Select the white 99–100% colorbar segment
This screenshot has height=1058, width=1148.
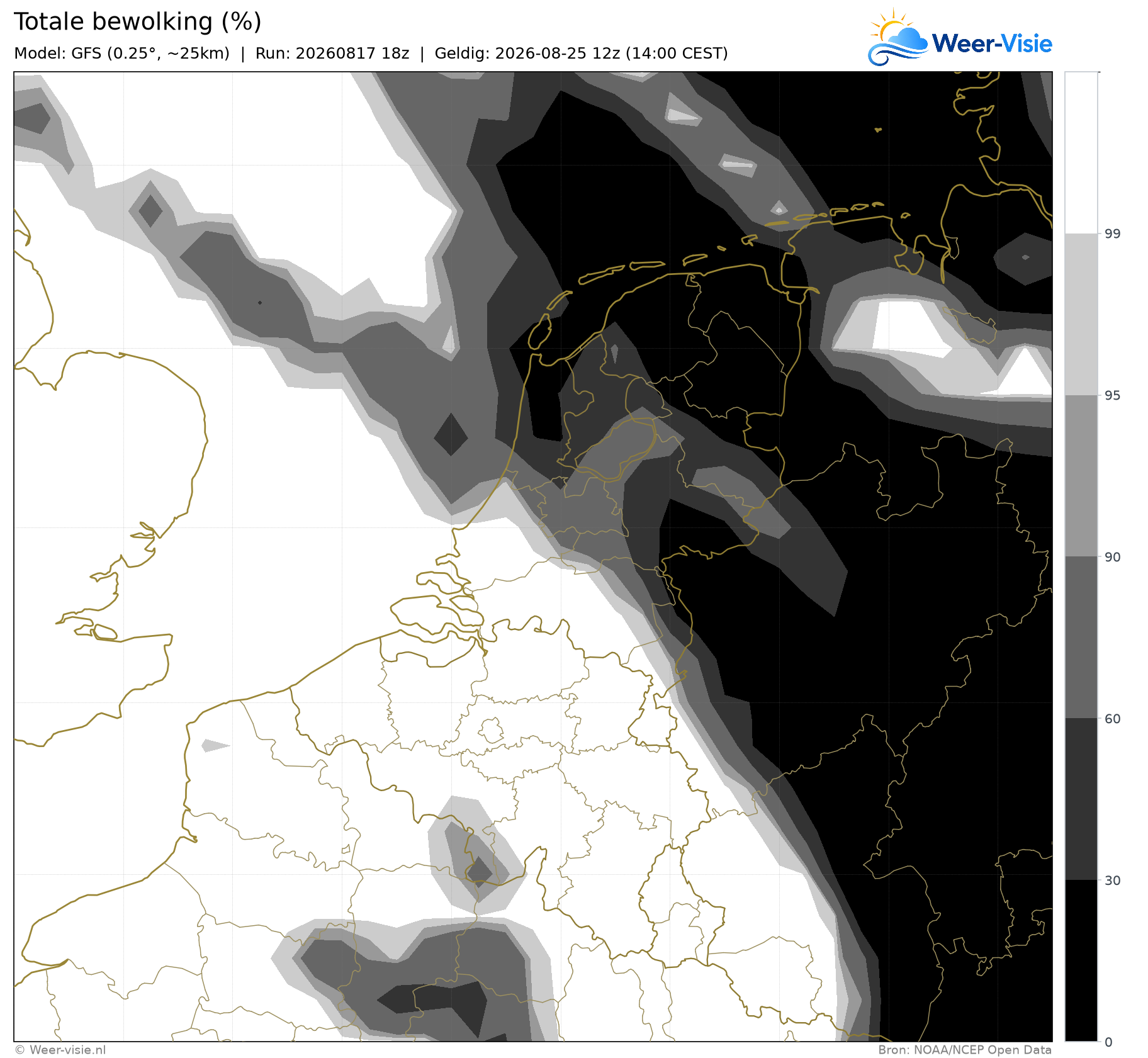pyautogui.click(x=1081, y=153)
